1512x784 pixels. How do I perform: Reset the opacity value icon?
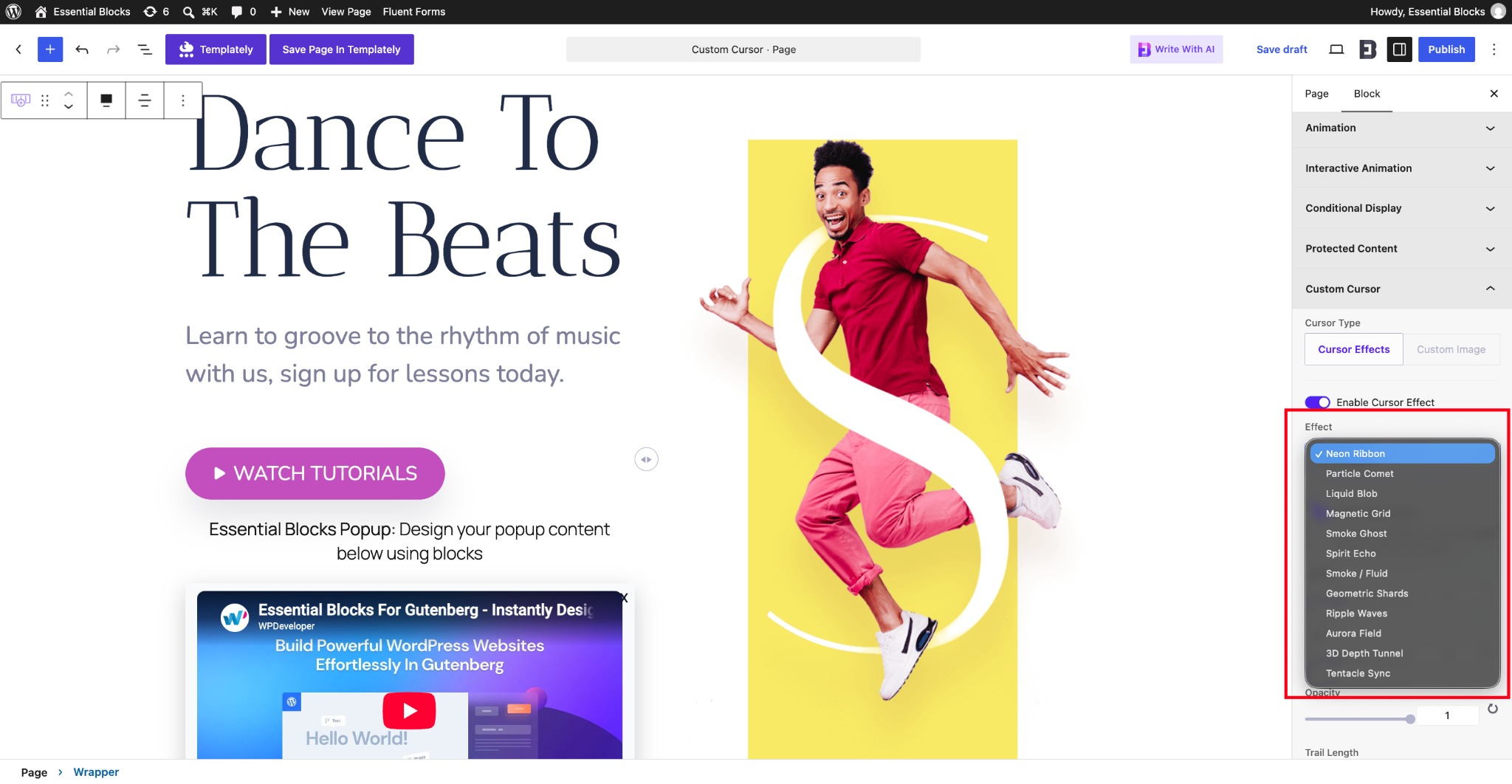1493,709
